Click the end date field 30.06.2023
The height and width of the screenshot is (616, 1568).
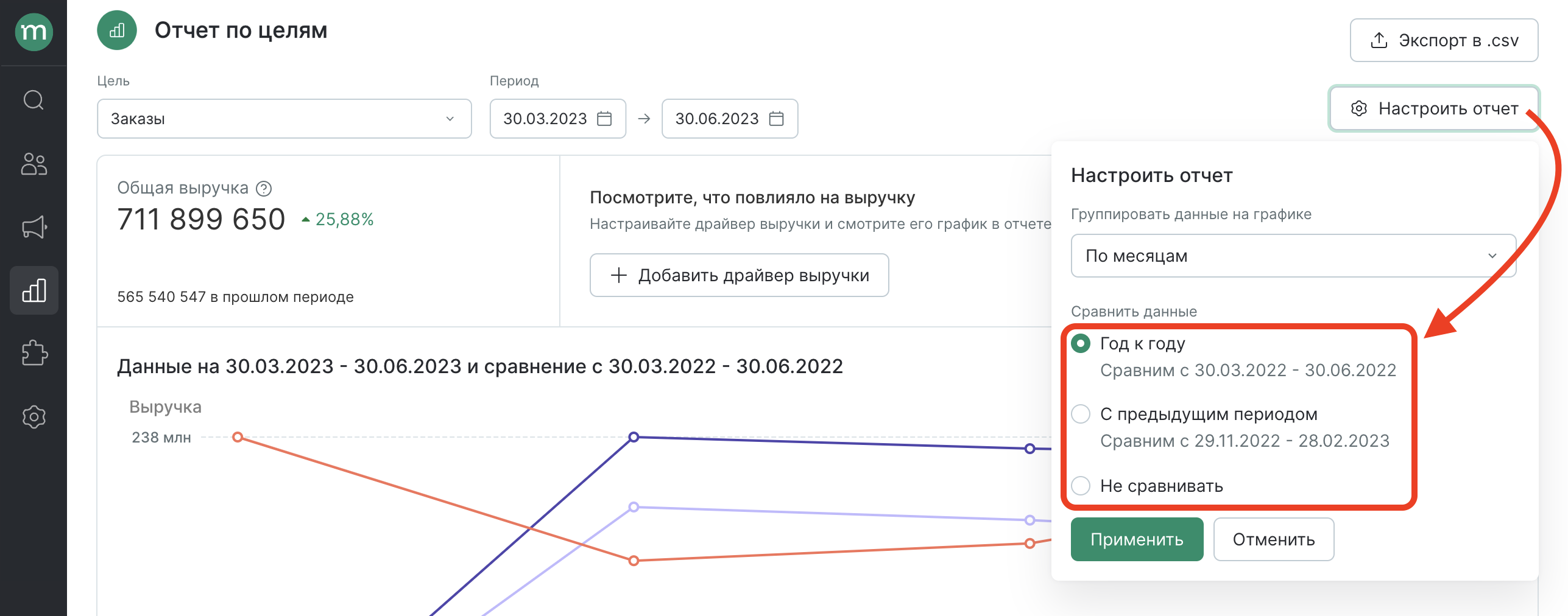click(x=730, y=119)
